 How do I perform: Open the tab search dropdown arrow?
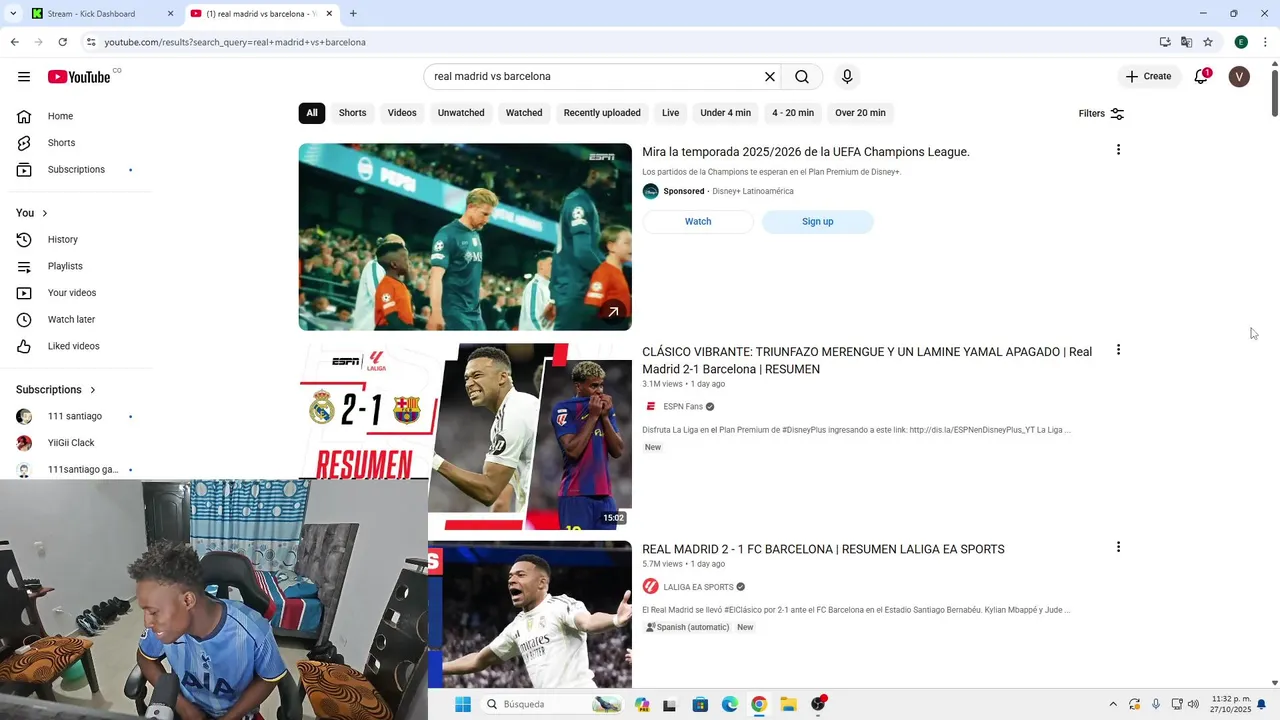pyautogui.click(x=13, y=14)
